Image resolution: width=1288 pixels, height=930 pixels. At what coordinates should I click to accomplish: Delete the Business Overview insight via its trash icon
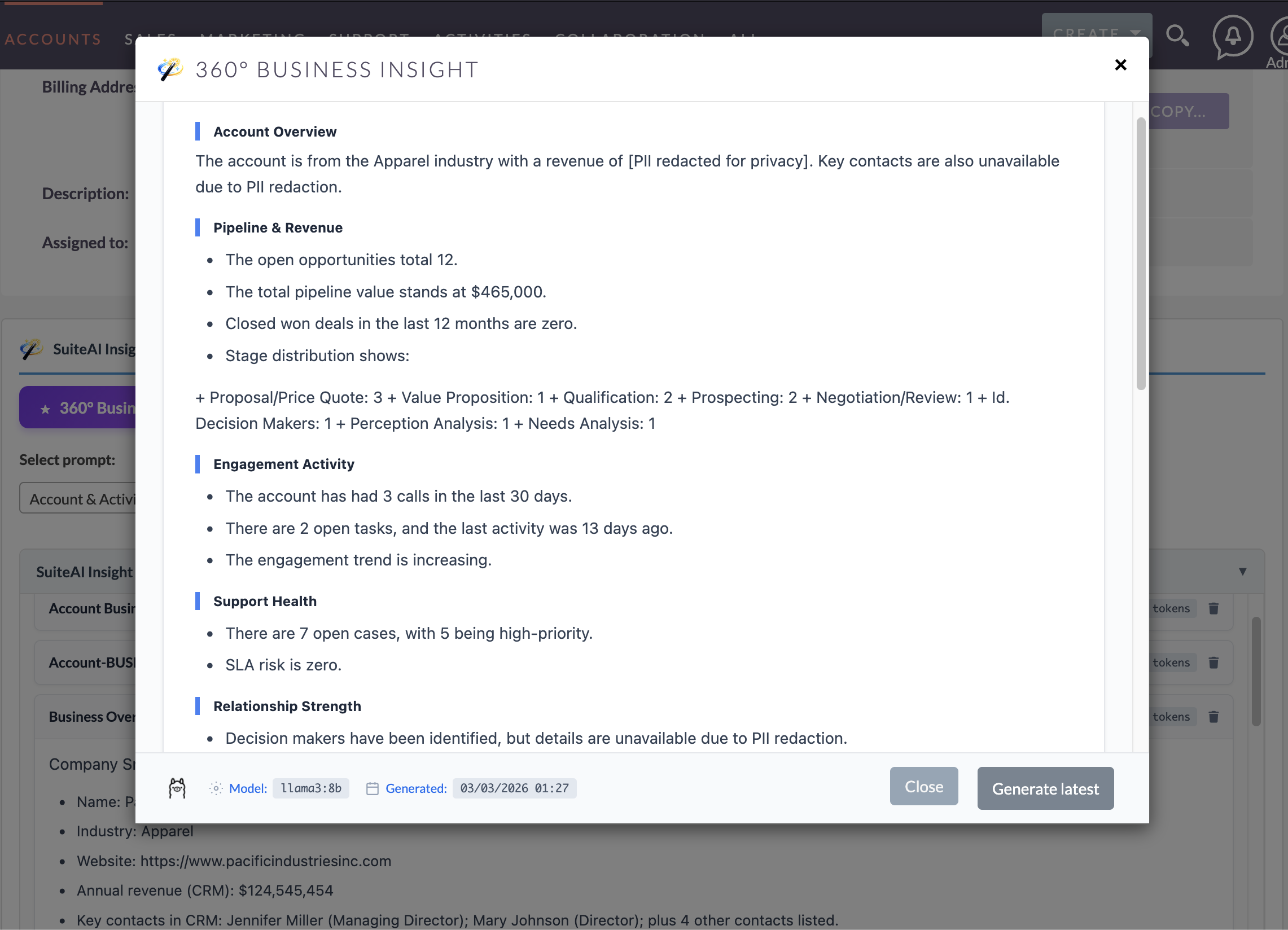click(x=1214, y=716)
